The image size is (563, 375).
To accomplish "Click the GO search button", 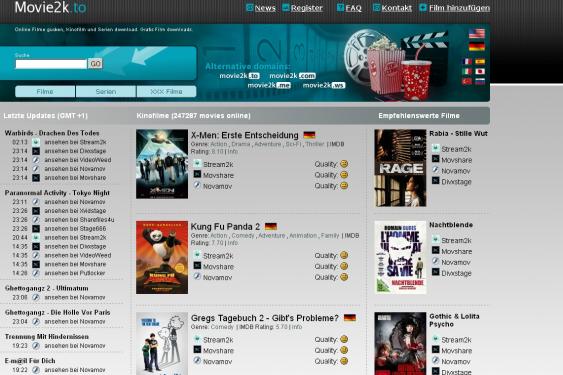I will click(95, 64).
